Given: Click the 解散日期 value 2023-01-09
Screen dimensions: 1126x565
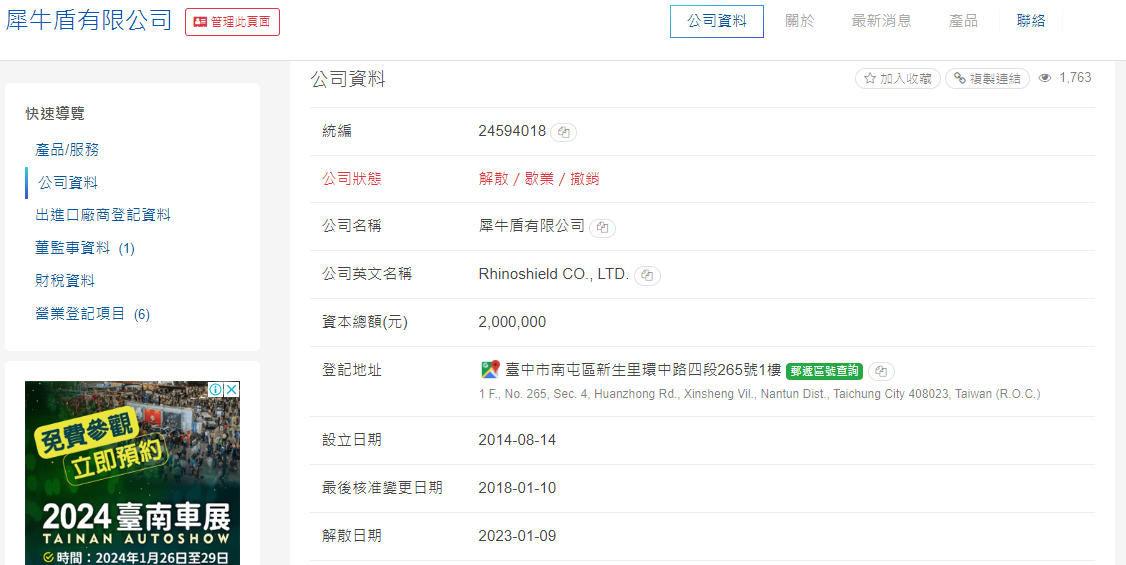Looking at the screenshot, I should pyautogui.click(x=517, y=536).
